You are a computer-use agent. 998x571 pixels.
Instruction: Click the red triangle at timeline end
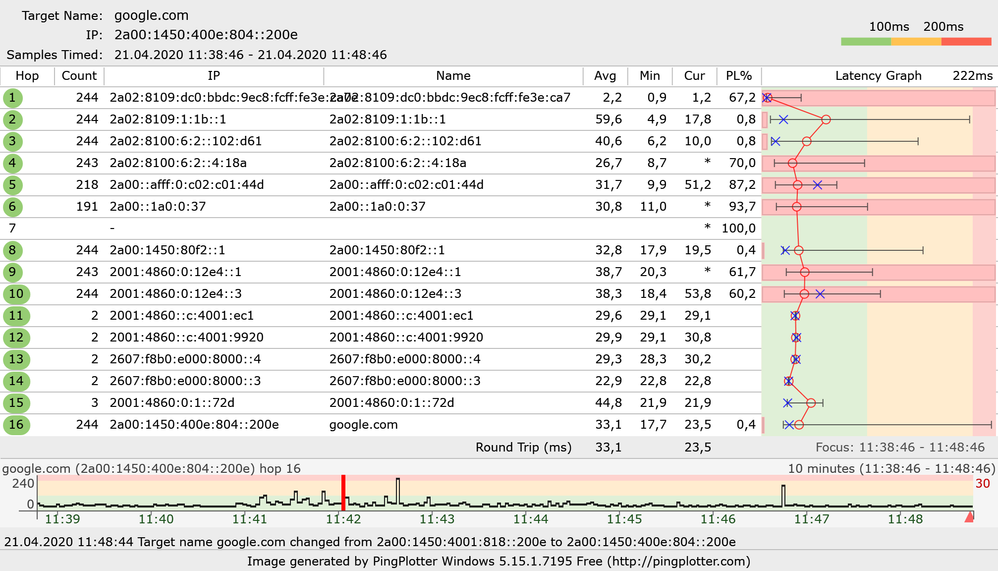969,516
